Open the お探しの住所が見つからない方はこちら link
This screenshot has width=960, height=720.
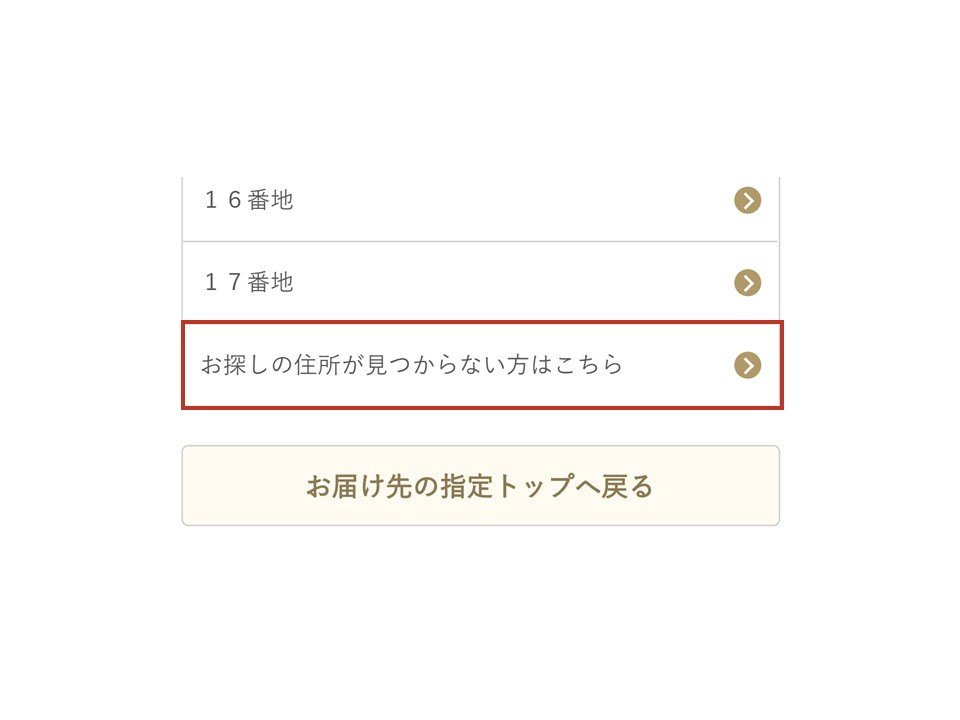tap(412, 365)
